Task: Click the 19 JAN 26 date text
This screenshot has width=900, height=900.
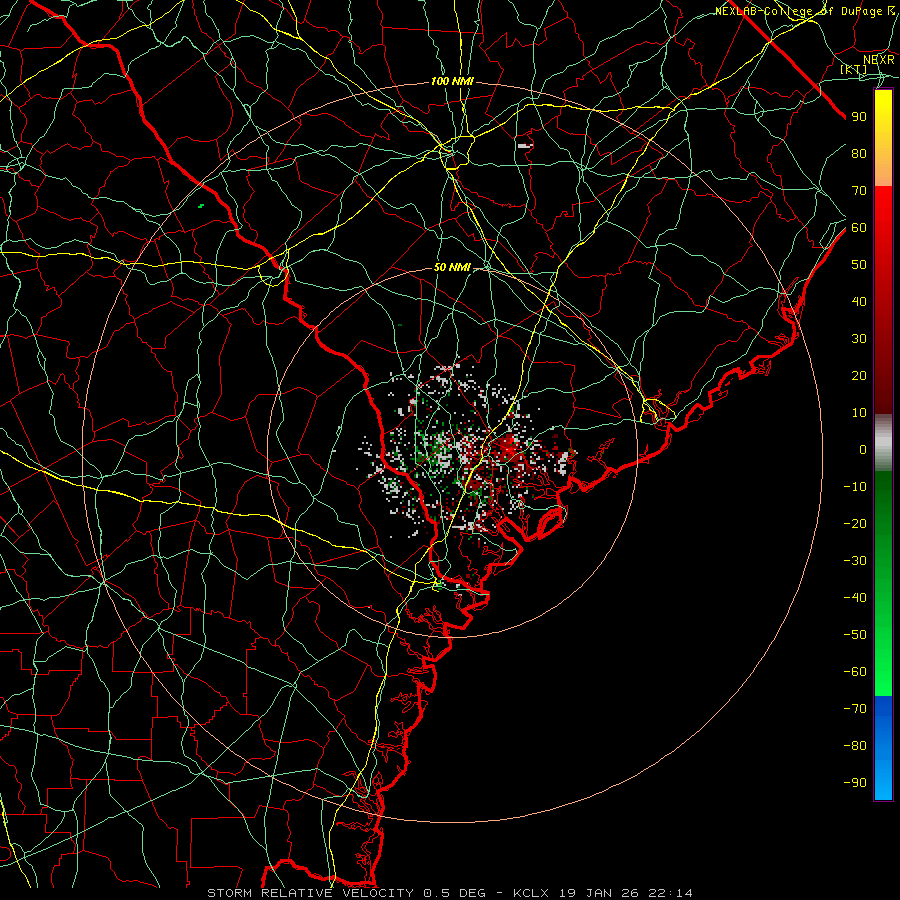Action: 599,893
